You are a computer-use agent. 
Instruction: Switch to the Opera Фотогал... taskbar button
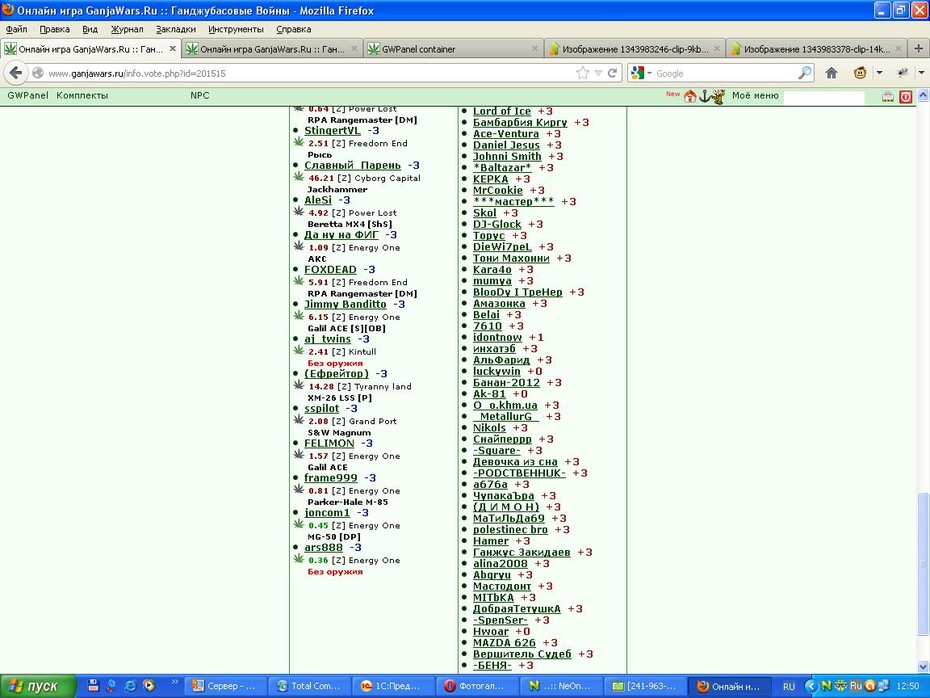(477, 686)
